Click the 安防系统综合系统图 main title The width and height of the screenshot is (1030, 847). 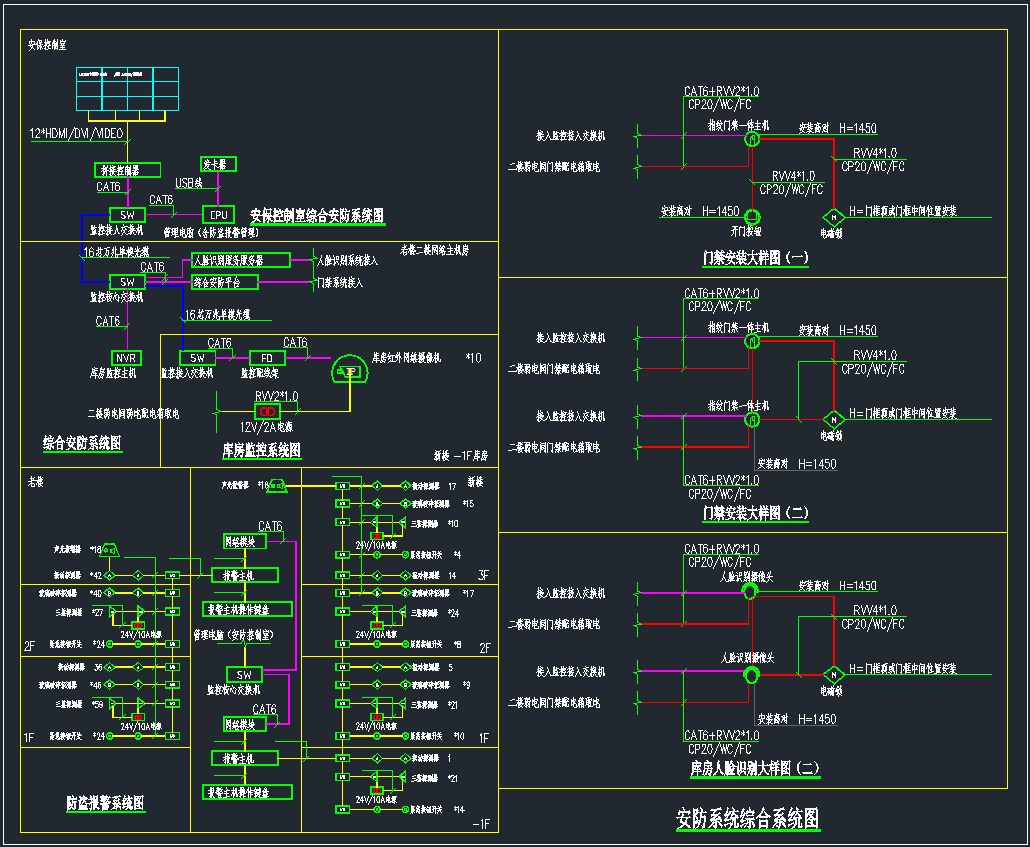click(x=748, y=819)
